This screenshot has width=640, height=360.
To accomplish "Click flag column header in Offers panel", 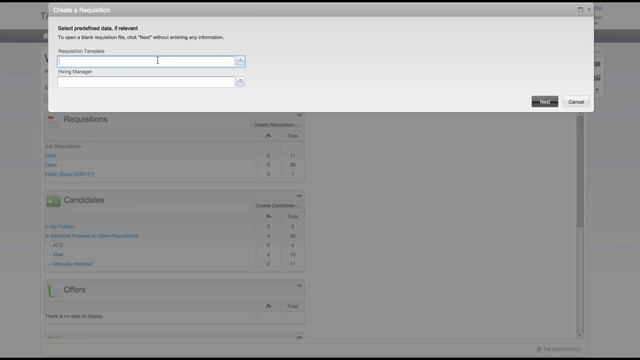I will click(x=268, y=307).
